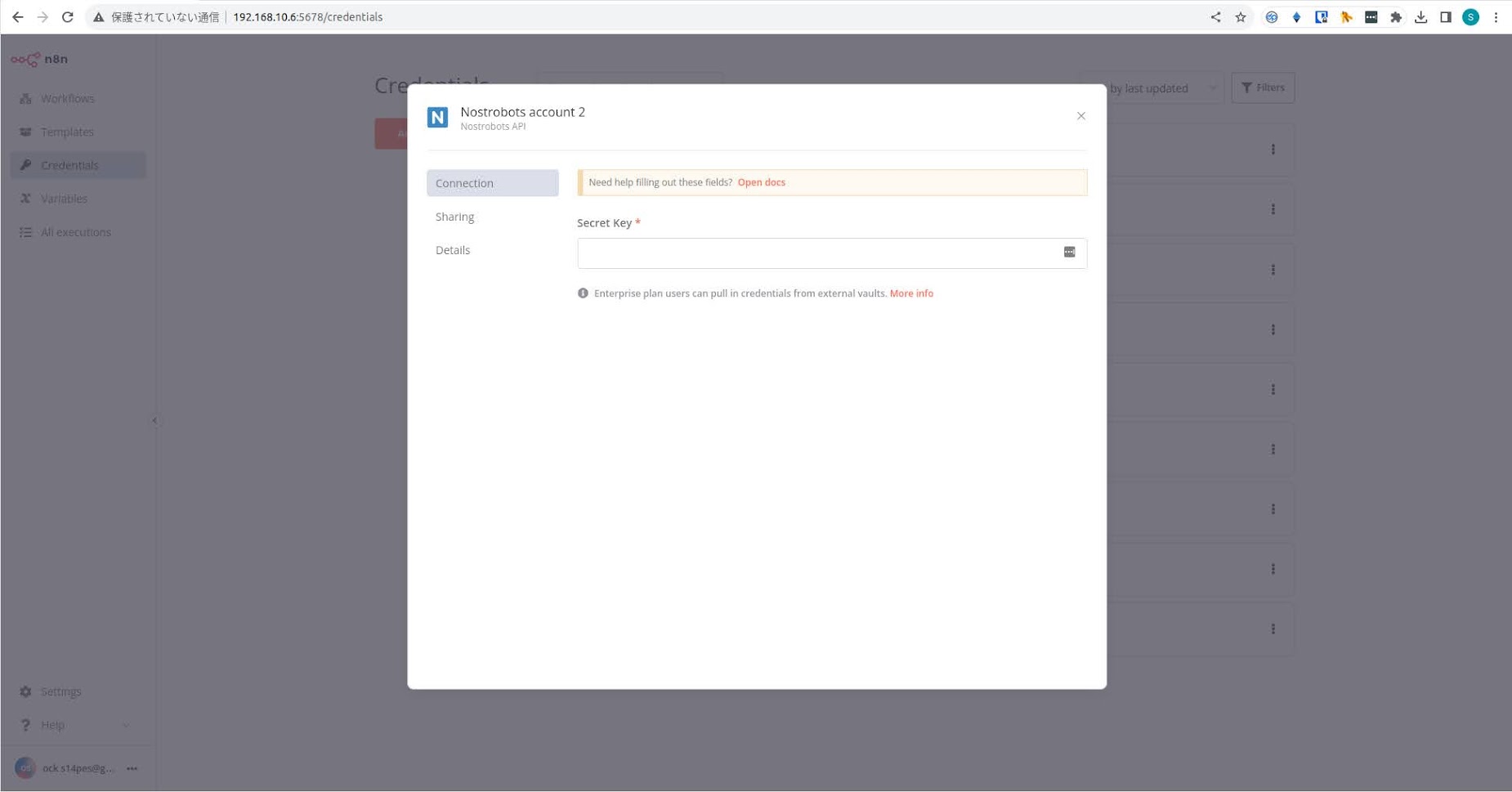Click the user avatar in sidebar
Image resolution: width=1512 pixels, height=792 pixels.
coord(25,768)
